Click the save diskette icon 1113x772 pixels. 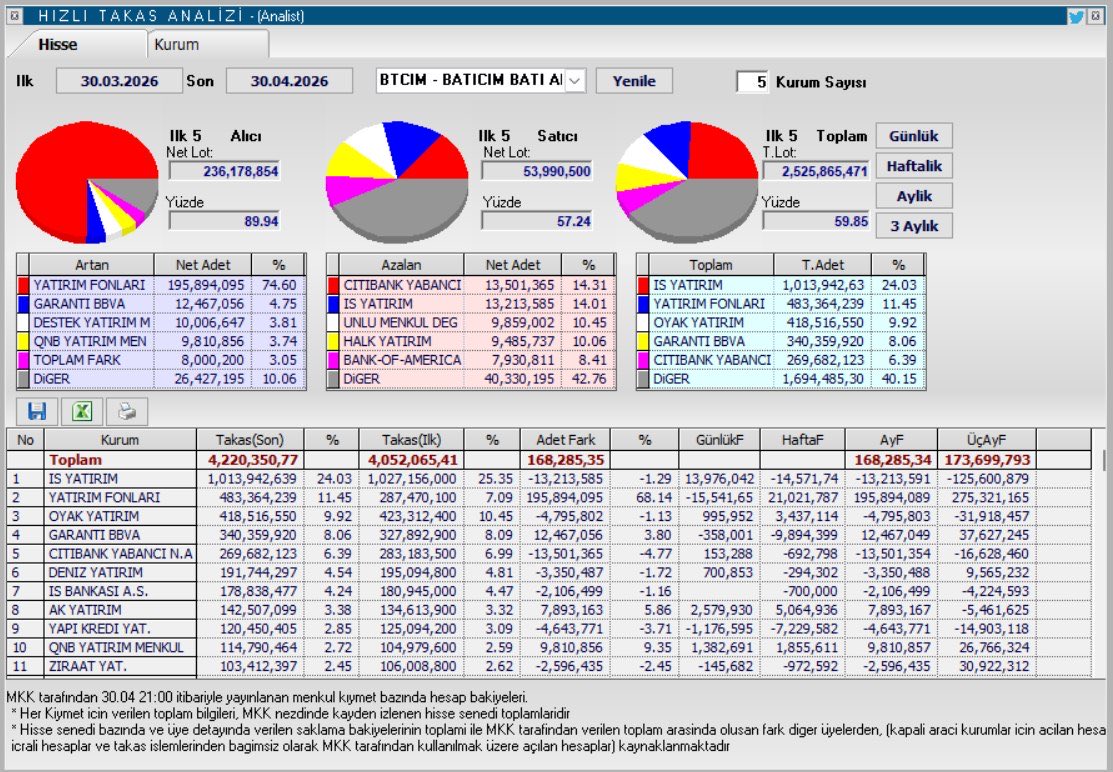click(x=37, y=411)
